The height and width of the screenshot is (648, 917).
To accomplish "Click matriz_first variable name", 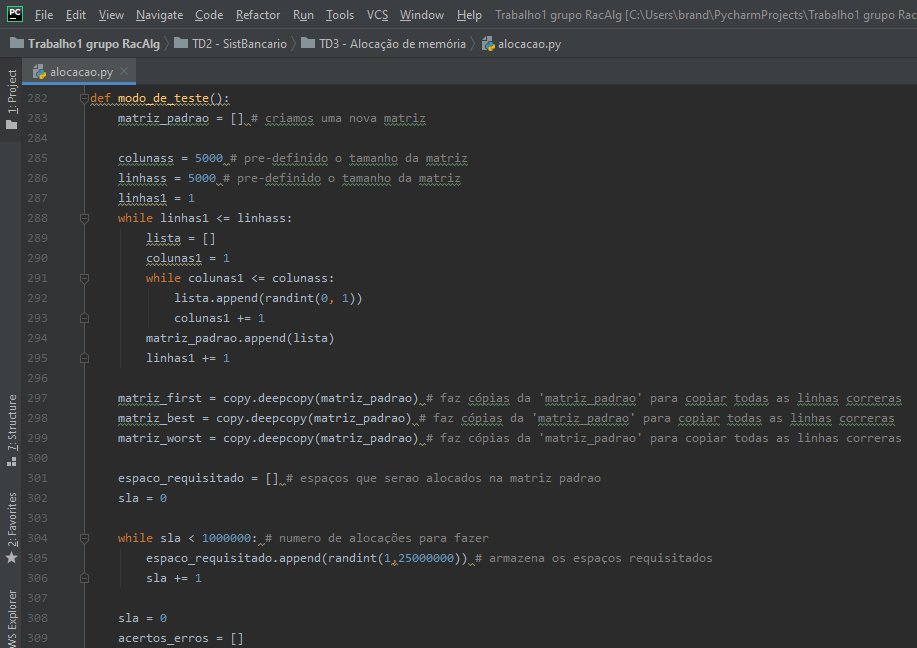I will (x=160, y=398).
